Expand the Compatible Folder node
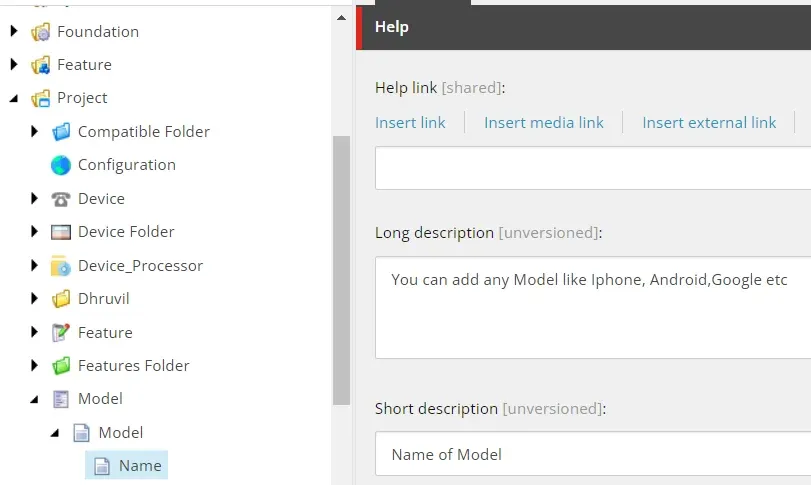This screenshot has height=485, width=811. coord(35,131)
